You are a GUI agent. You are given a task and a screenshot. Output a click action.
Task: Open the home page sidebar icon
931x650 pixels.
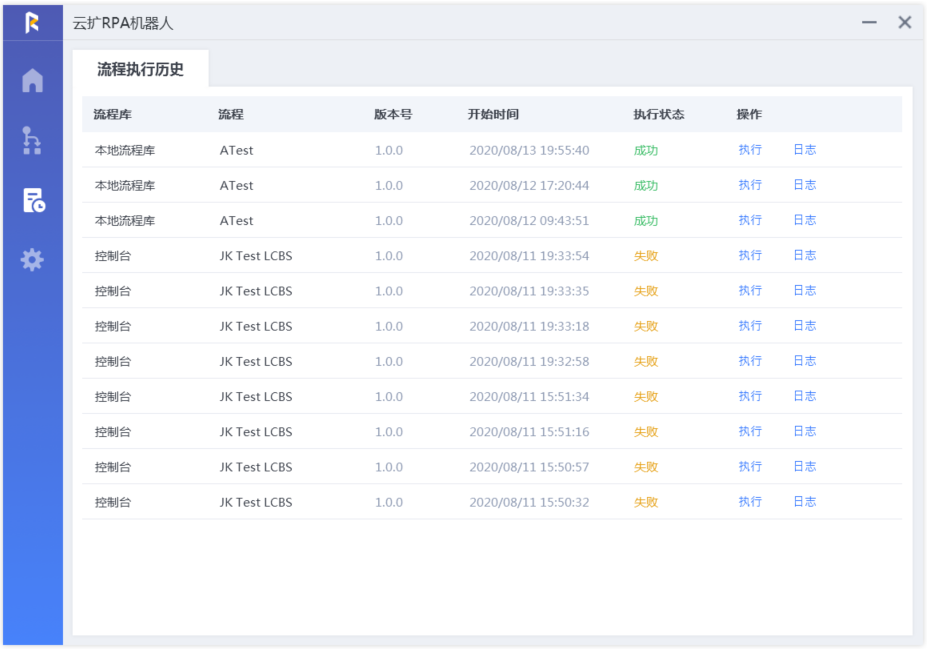click(33, 81)
